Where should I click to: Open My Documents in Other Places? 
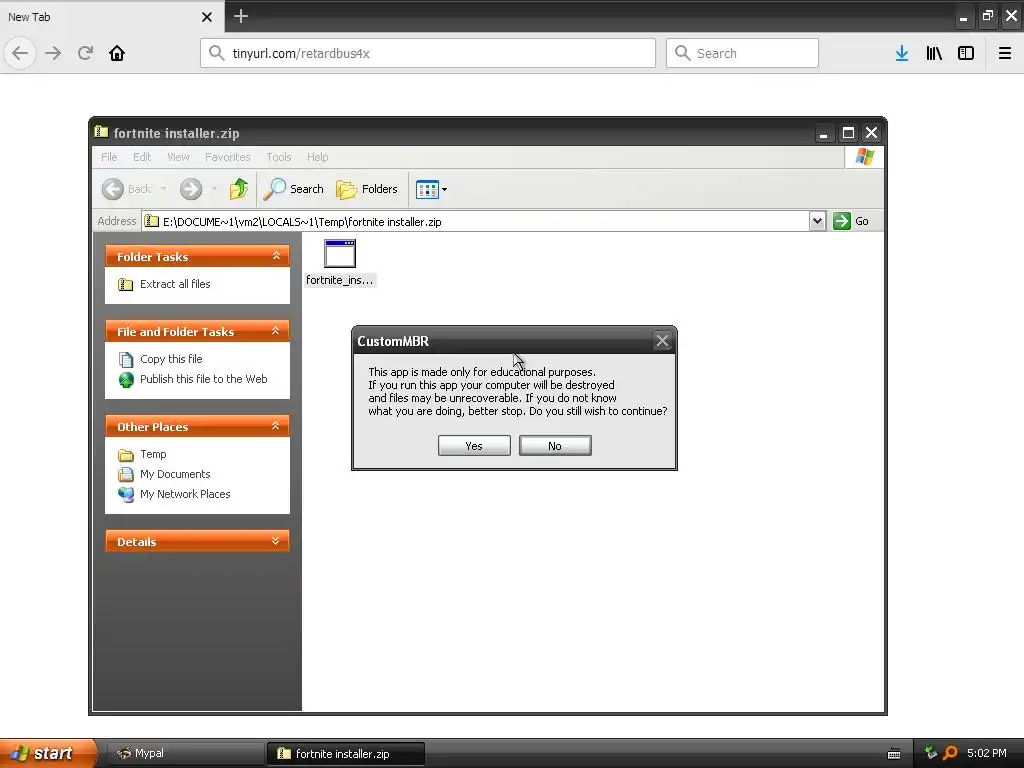175,474
